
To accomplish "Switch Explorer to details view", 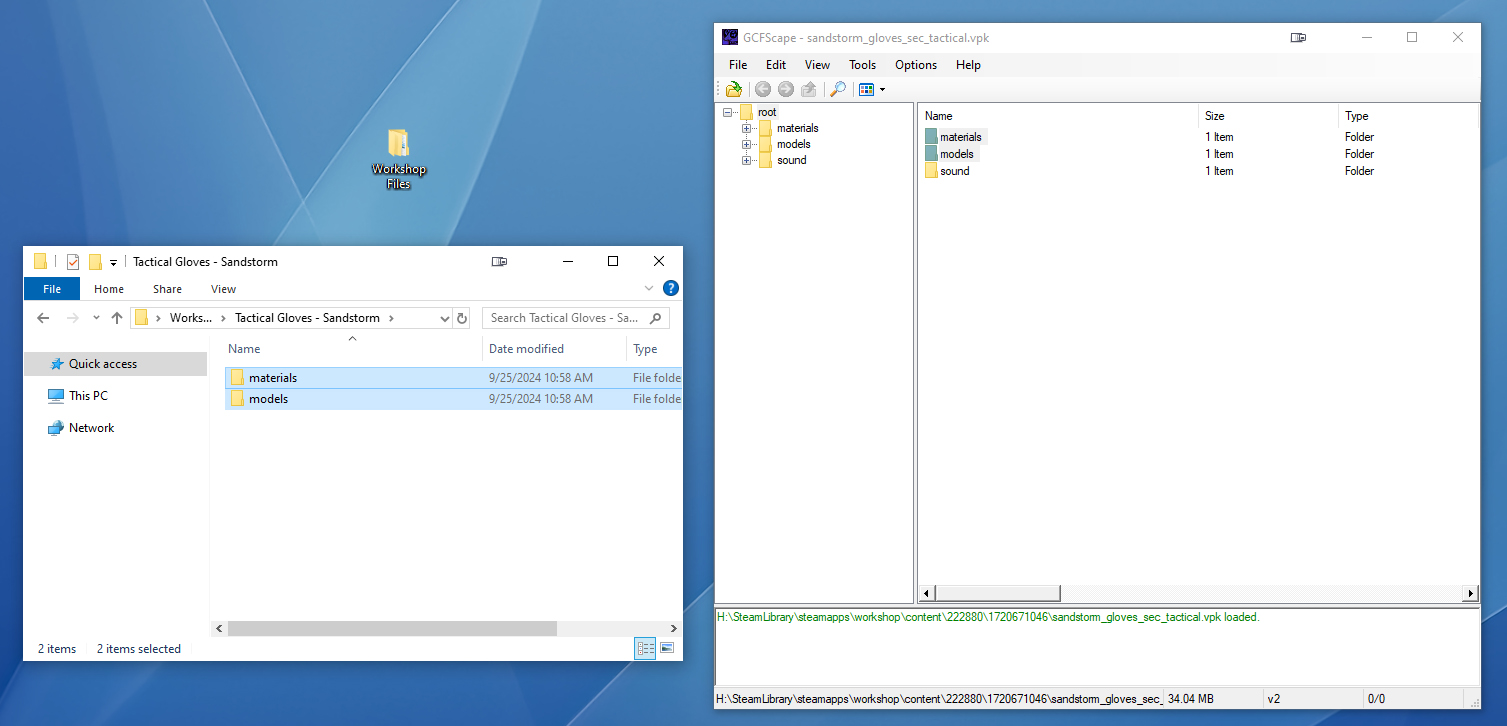I will pos(645,648).
